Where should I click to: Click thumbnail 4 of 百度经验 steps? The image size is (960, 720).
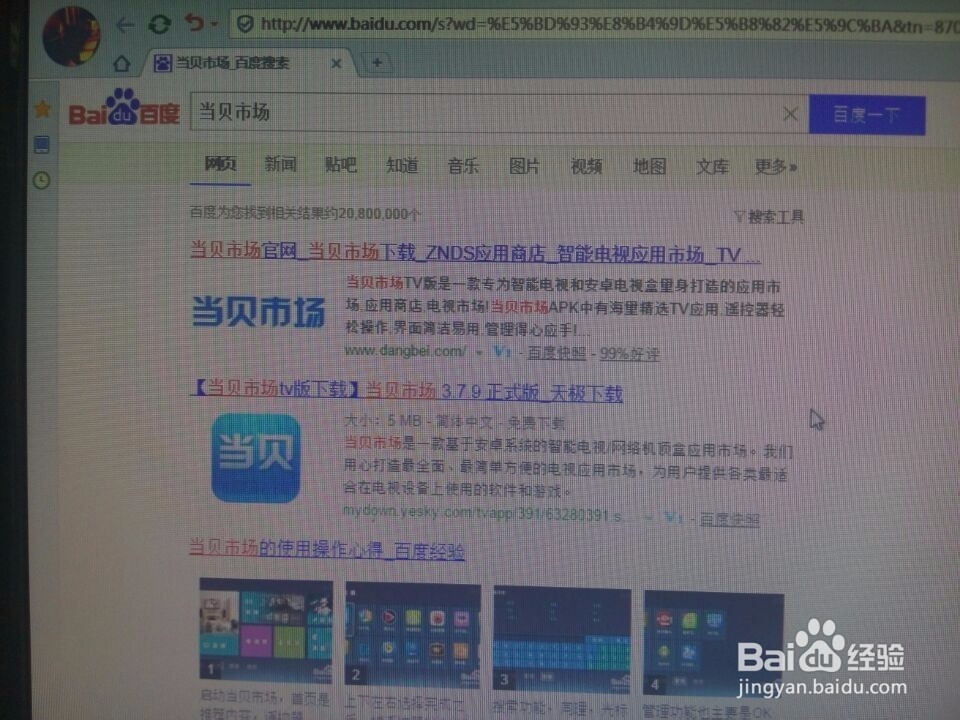pyautogui.click(x=713, y=643)
